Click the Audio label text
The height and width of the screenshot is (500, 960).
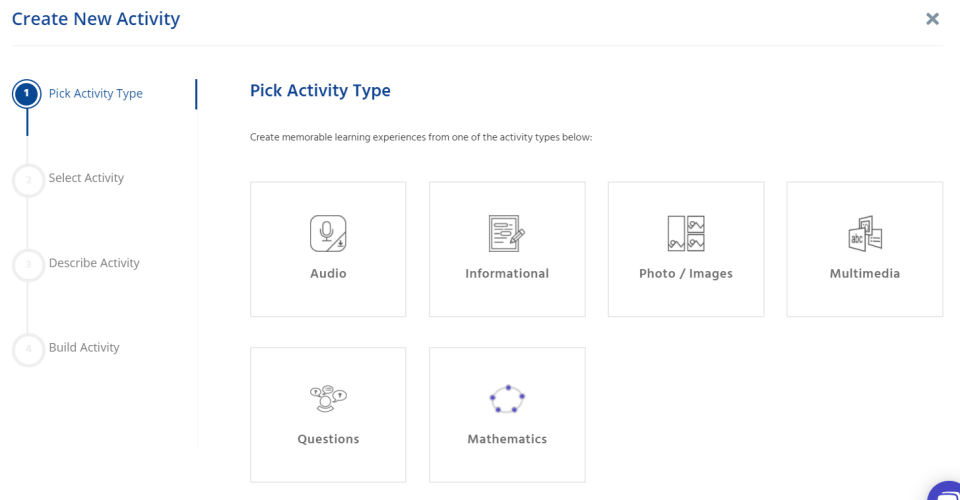[x=328, y=274]
